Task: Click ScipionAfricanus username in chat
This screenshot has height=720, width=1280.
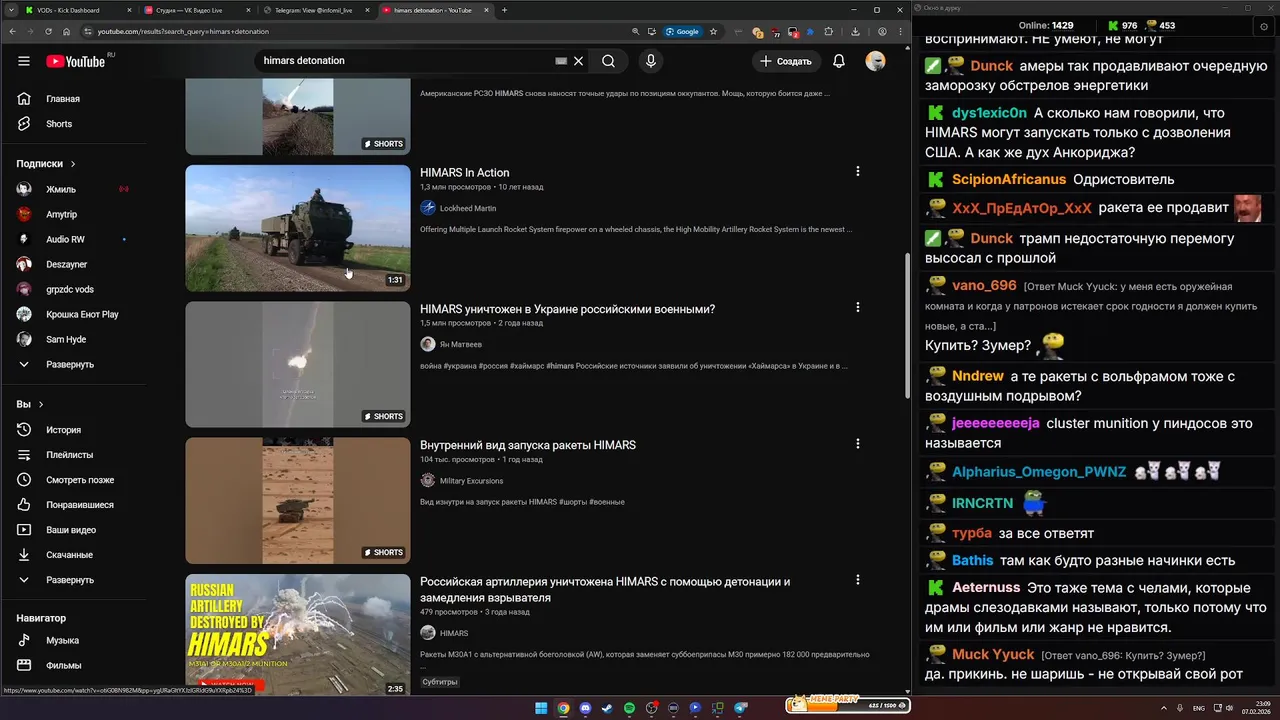Action: pyautogui.click(x=1009, y=179)
